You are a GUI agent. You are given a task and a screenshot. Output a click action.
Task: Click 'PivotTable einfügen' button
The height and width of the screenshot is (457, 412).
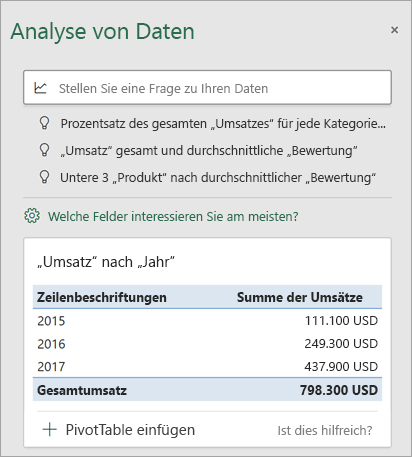tap(130, 430)
